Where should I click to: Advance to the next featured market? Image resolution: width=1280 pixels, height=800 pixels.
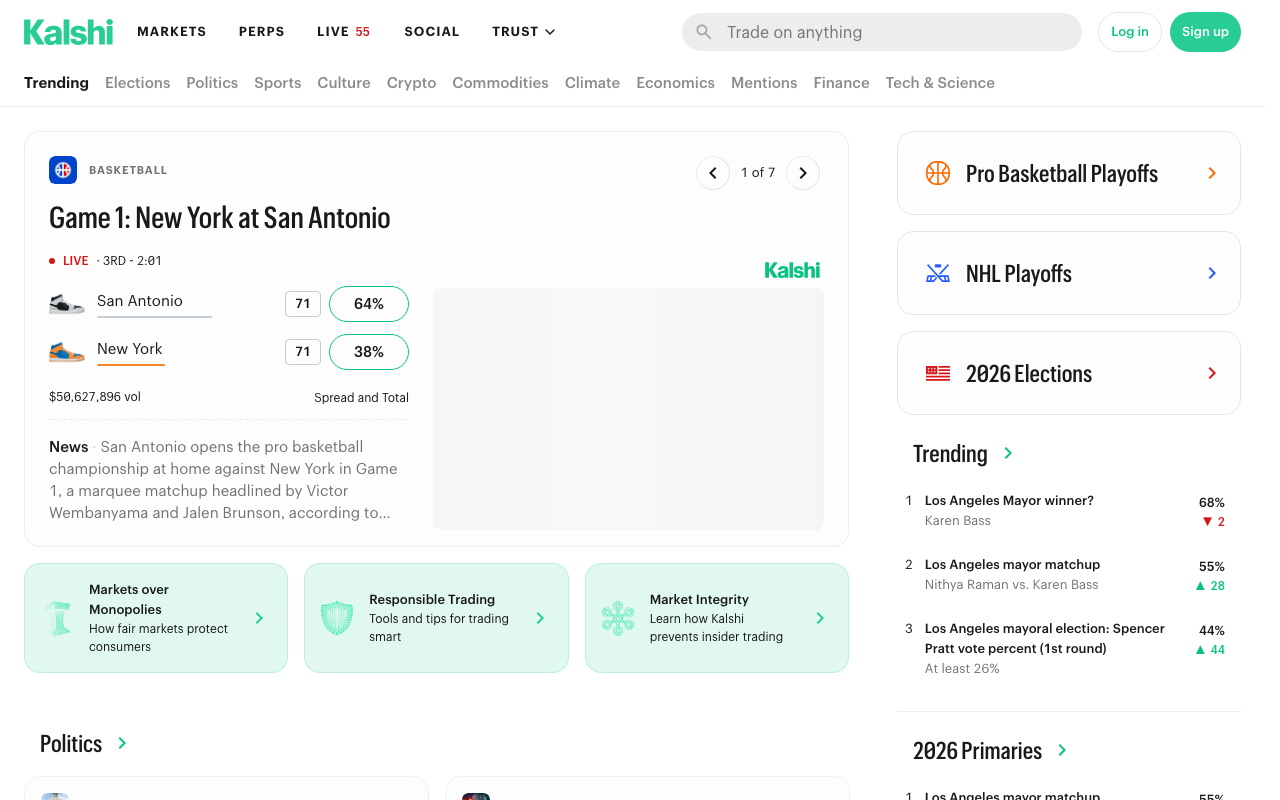tap(803, 173)
